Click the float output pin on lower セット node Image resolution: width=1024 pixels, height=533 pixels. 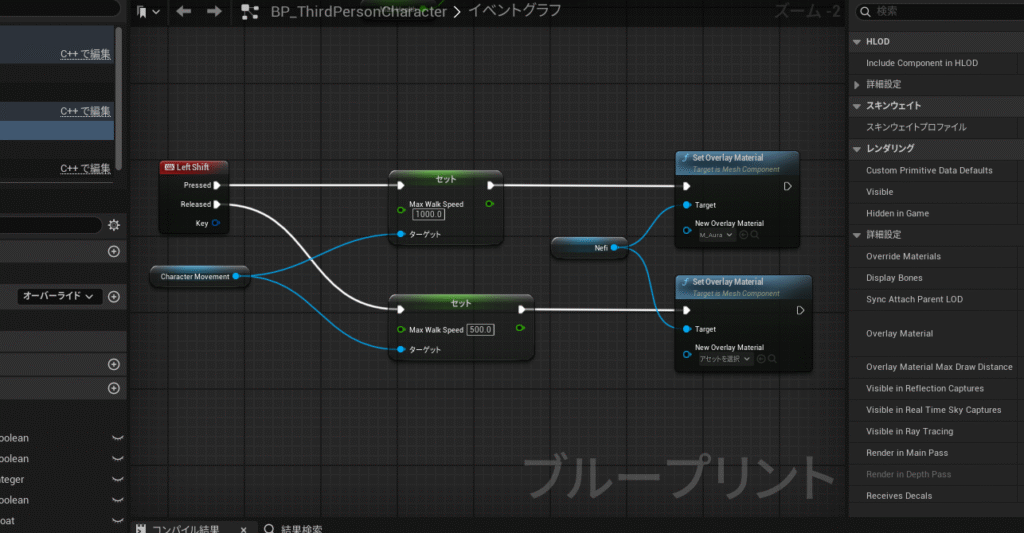520,328
